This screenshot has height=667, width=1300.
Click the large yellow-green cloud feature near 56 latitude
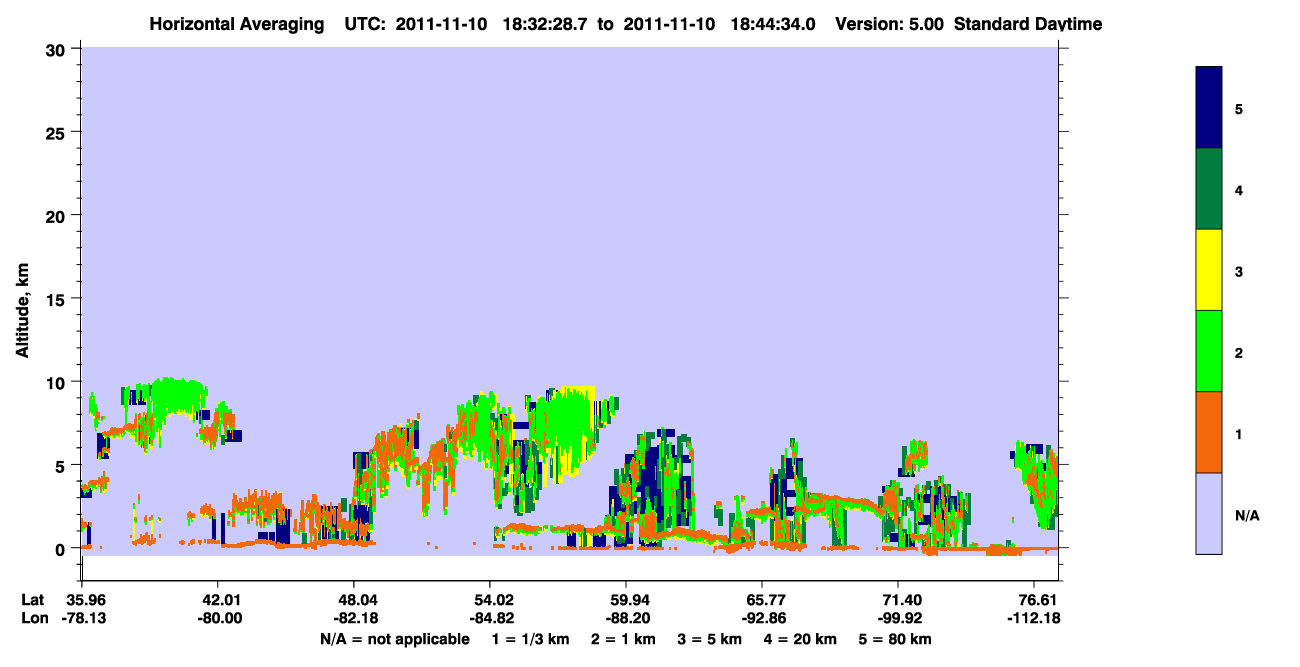click(566, 430)
